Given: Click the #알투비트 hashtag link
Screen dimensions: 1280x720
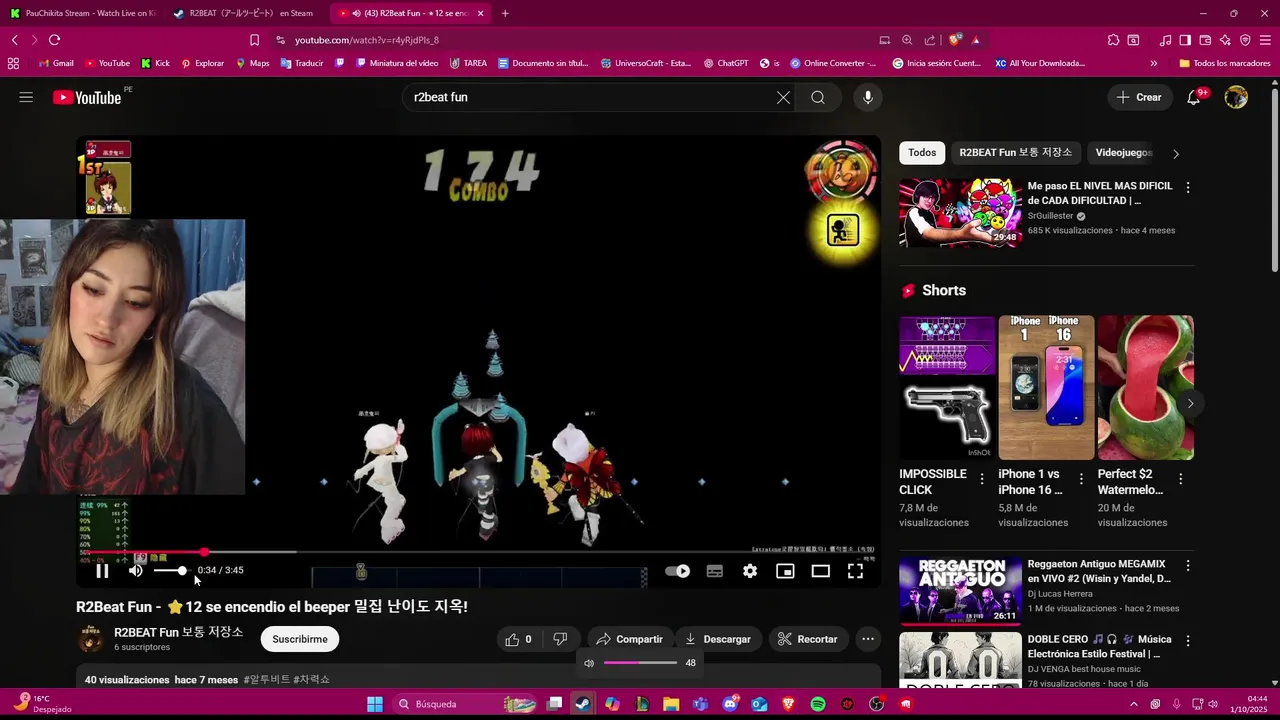Looking at the screenshot, I should (x=267, y=680).
